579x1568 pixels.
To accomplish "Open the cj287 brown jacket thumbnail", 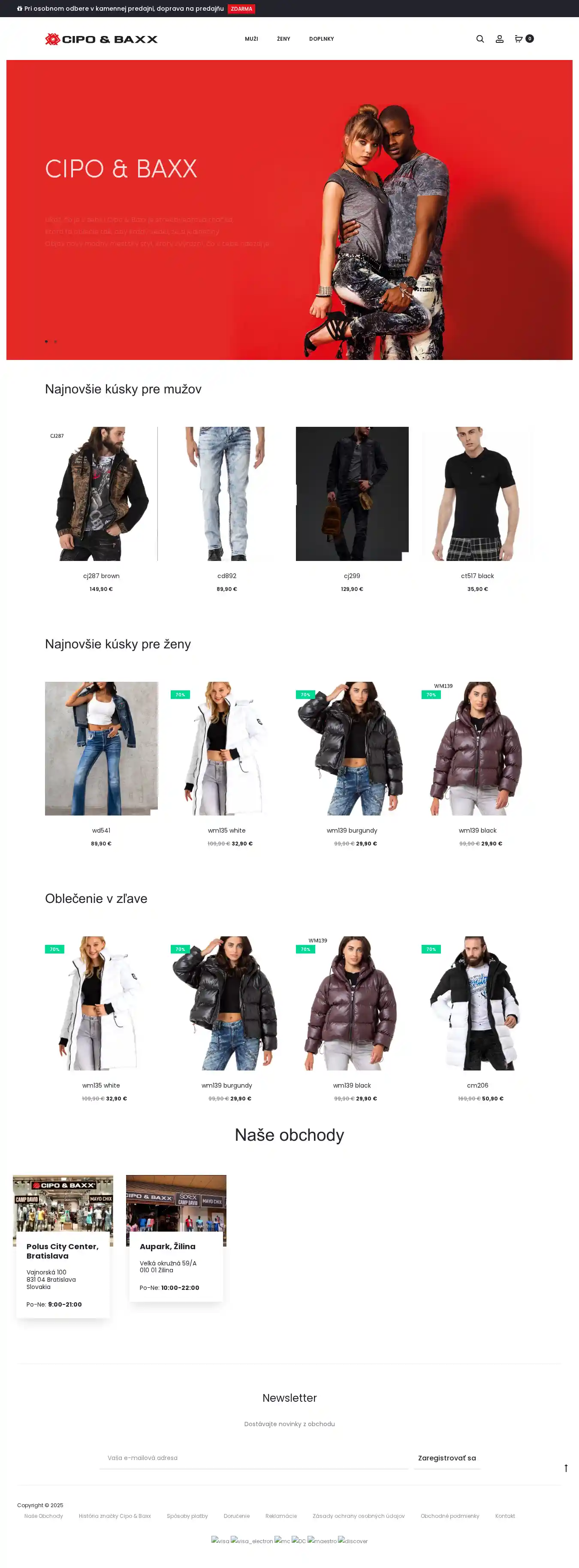I will click(101, 494).
